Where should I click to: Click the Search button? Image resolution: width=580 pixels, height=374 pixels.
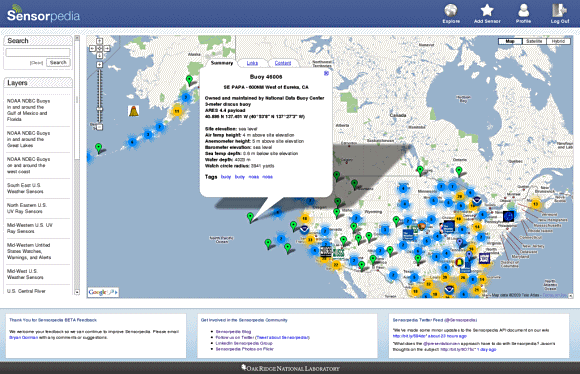[58, 63]
